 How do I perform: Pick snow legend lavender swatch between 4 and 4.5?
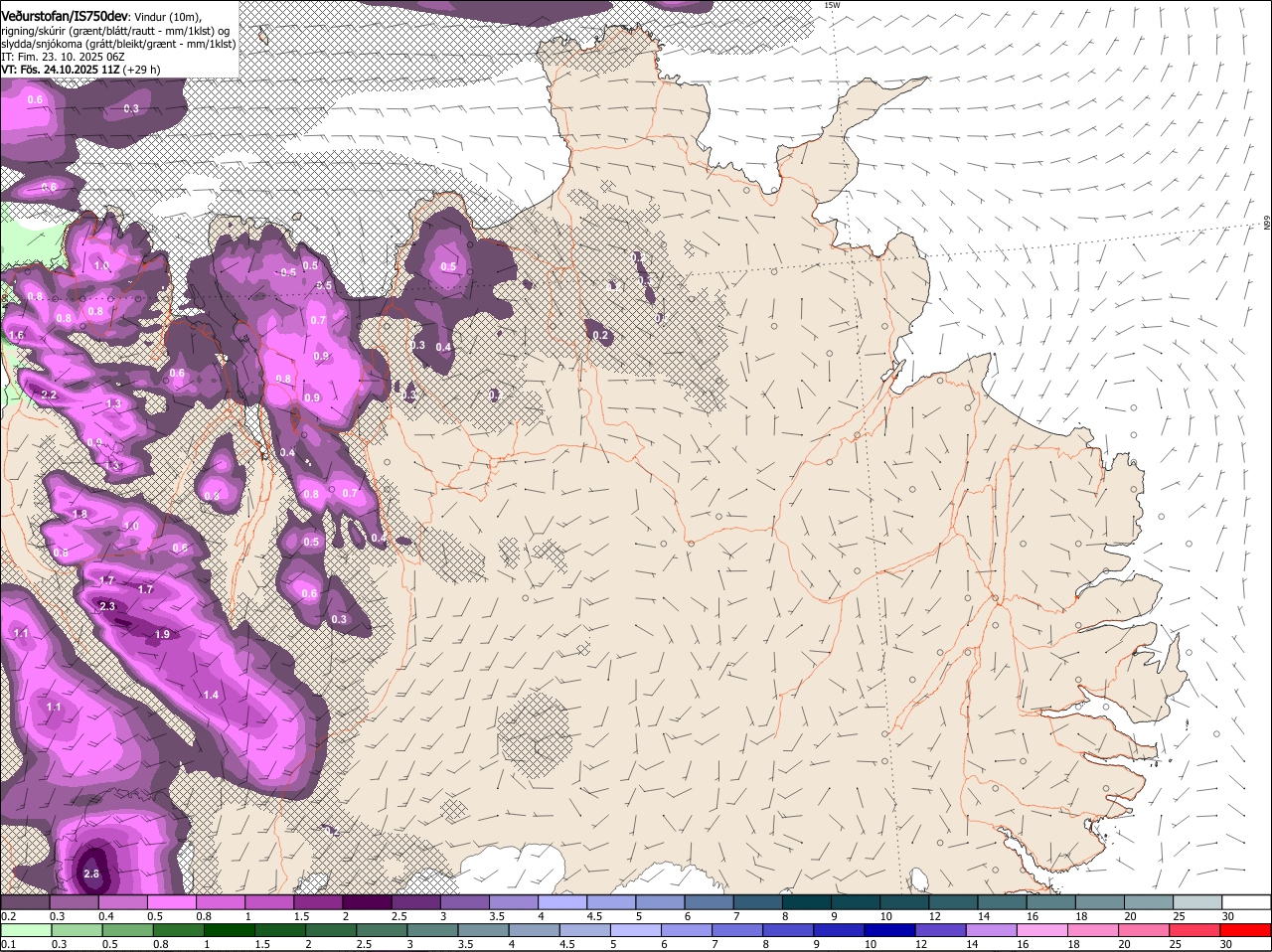point(563,902)
